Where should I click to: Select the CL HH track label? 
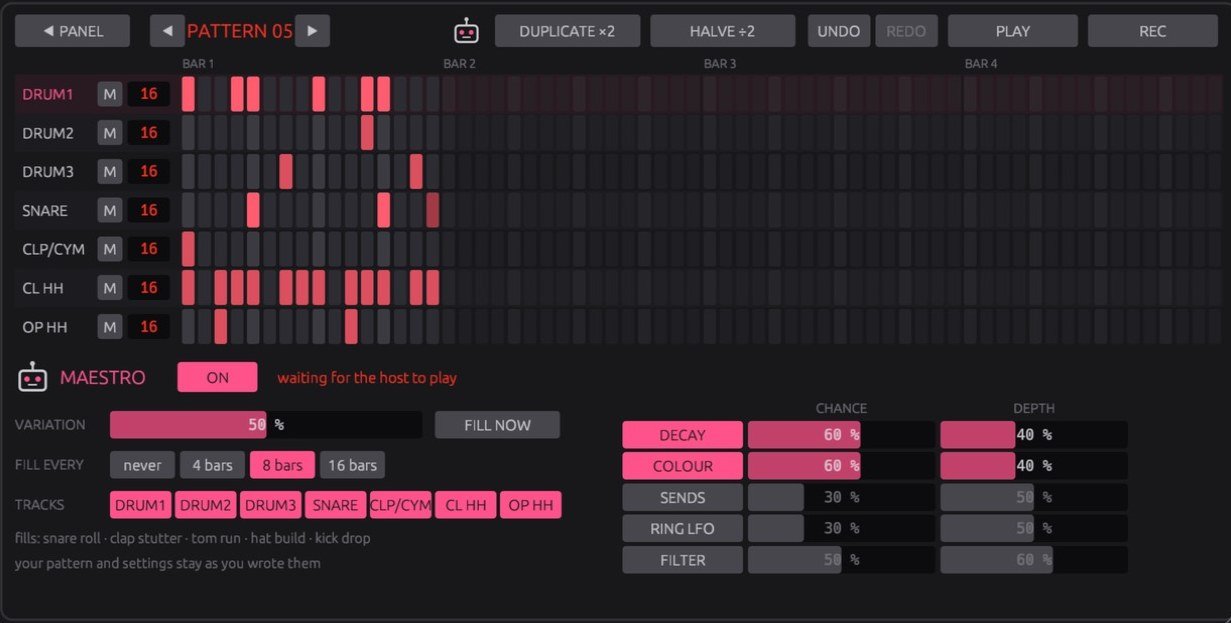coord(43,288)
